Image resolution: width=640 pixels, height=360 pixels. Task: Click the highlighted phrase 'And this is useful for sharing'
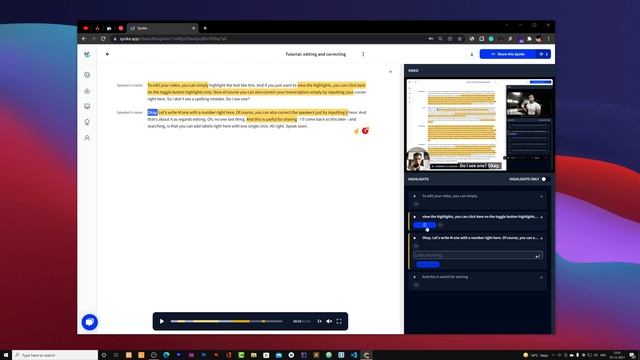[x=272, y=119]
